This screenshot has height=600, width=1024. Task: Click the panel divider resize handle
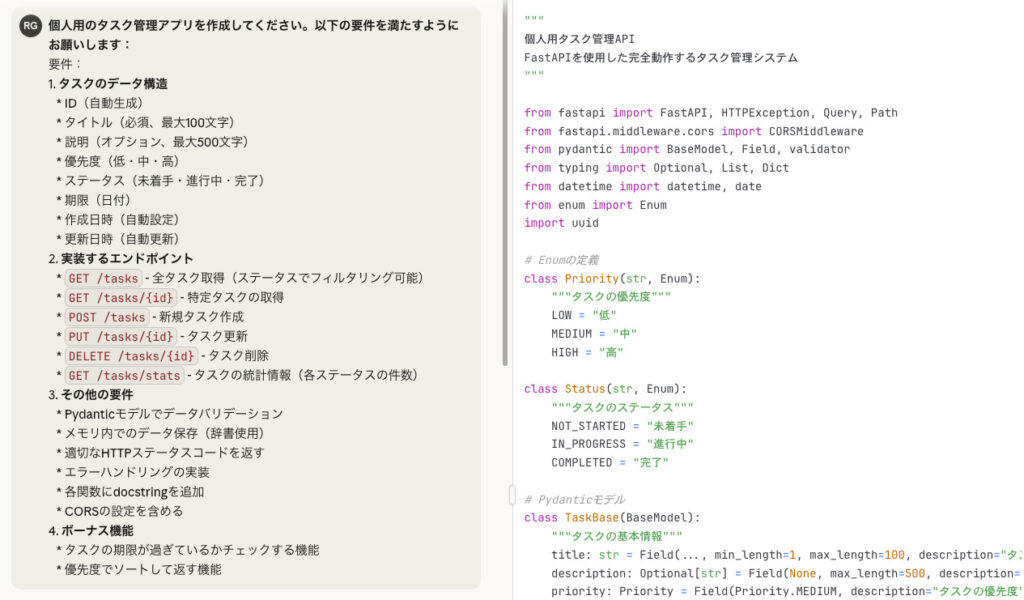(x=512, y=495)
